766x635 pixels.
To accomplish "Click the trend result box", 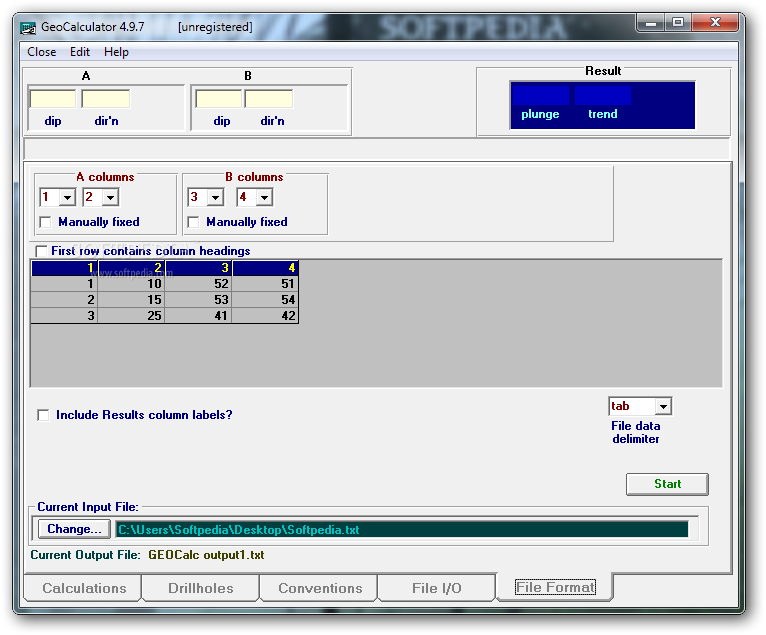I will coord(603,95).
